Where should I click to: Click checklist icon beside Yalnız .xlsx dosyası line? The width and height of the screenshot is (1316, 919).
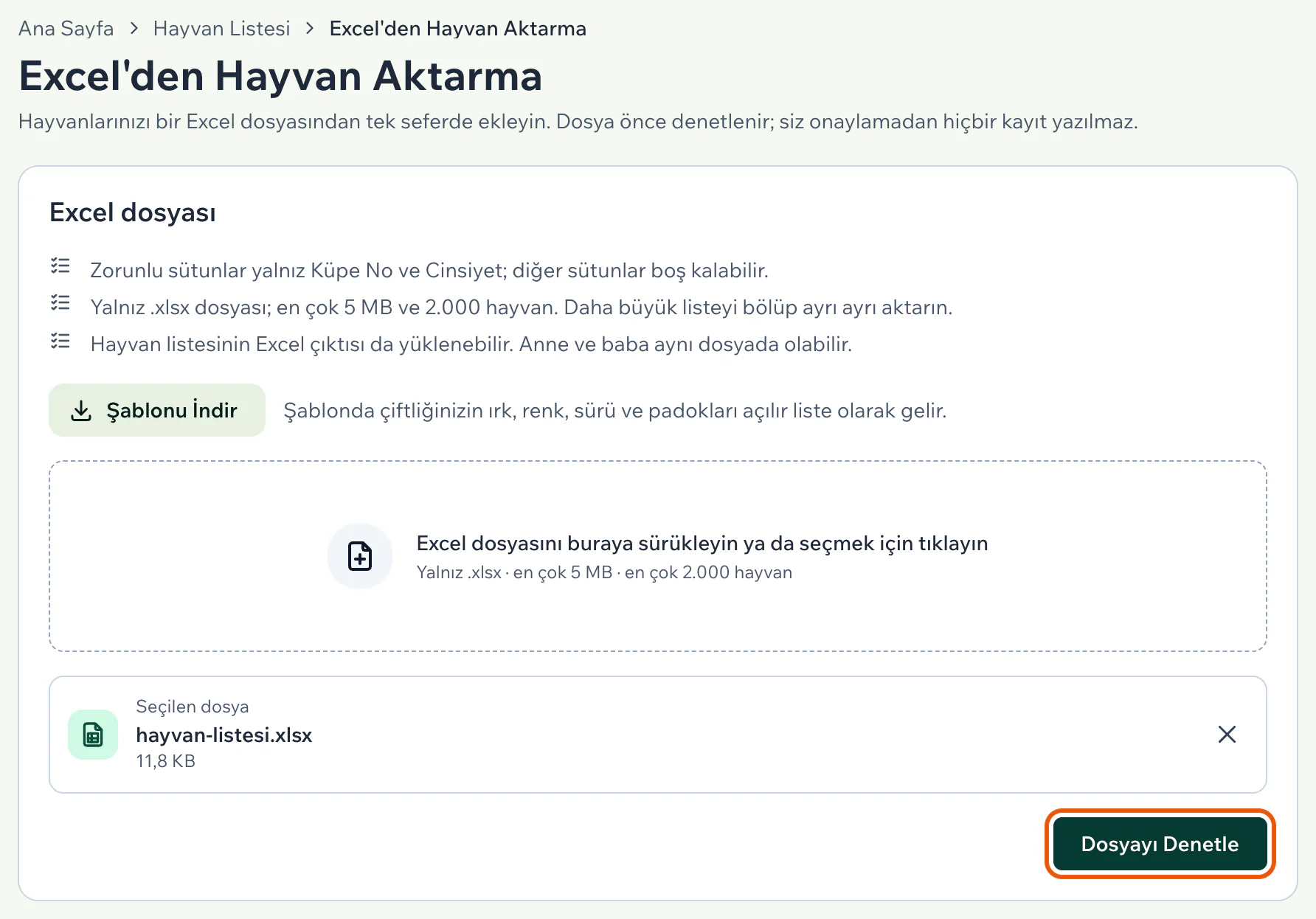(x=60, y=303)
